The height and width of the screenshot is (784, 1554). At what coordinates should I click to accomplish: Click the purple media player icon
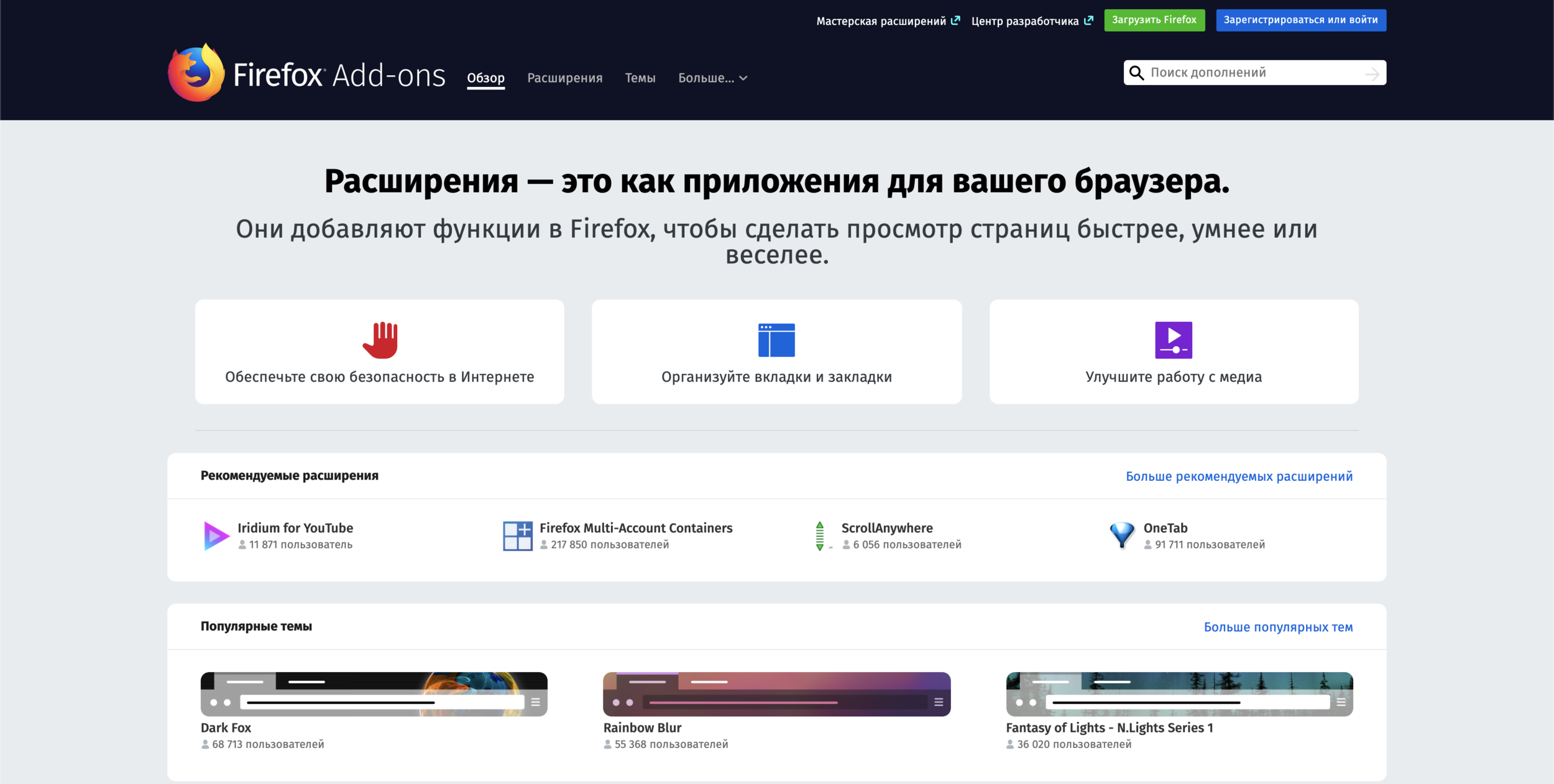1173,340
